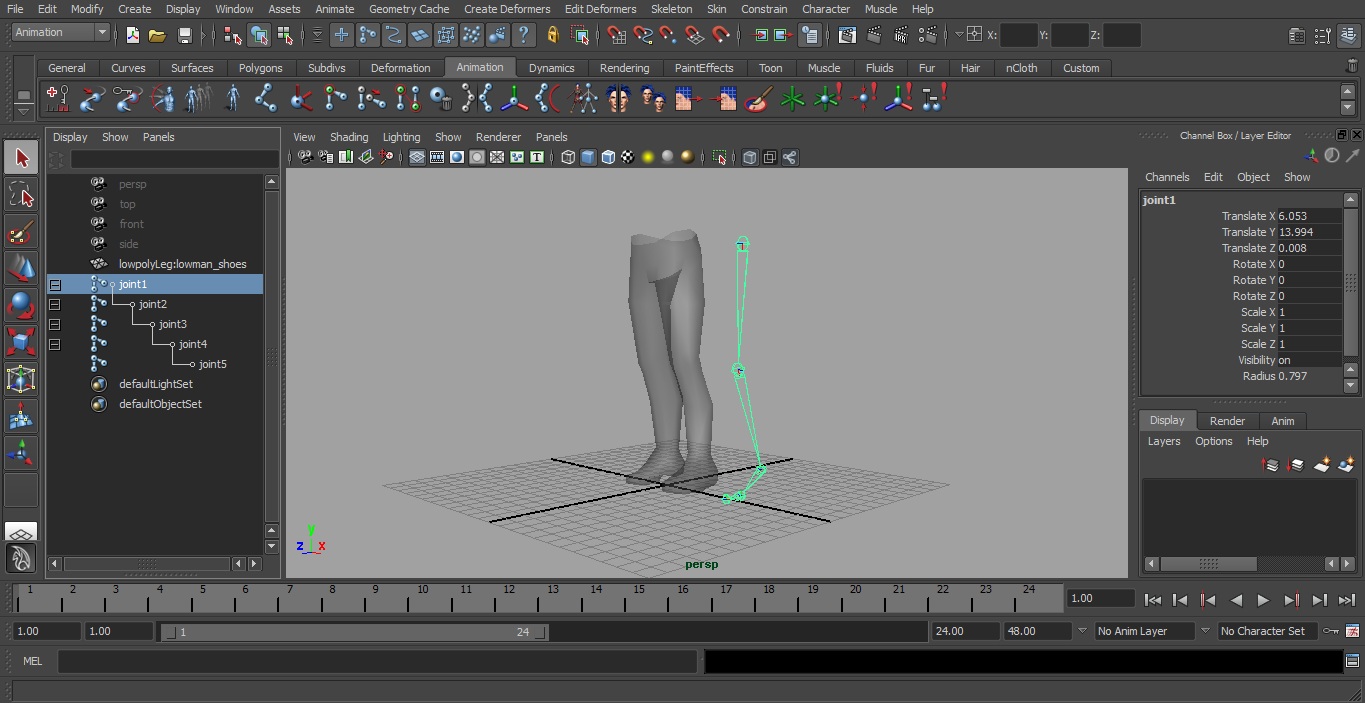Toggle the curves selection mask
The width and height of the screenshot is (1365, 703).
(393, 35)
